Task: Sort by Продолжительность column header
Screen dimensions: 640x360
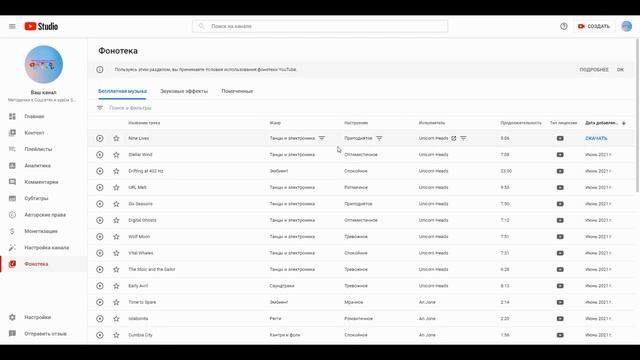Action: coord(521,123)
